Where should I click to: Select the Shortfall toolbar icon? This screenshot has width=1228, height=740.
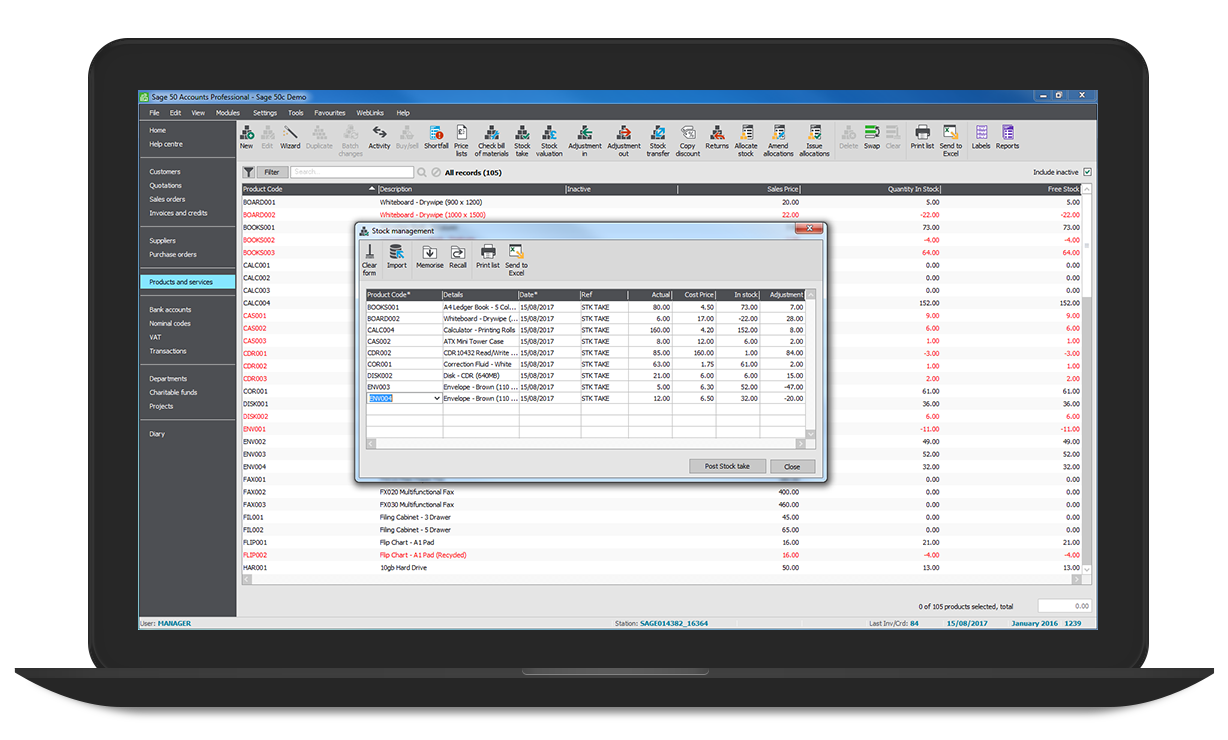point(436,138)
